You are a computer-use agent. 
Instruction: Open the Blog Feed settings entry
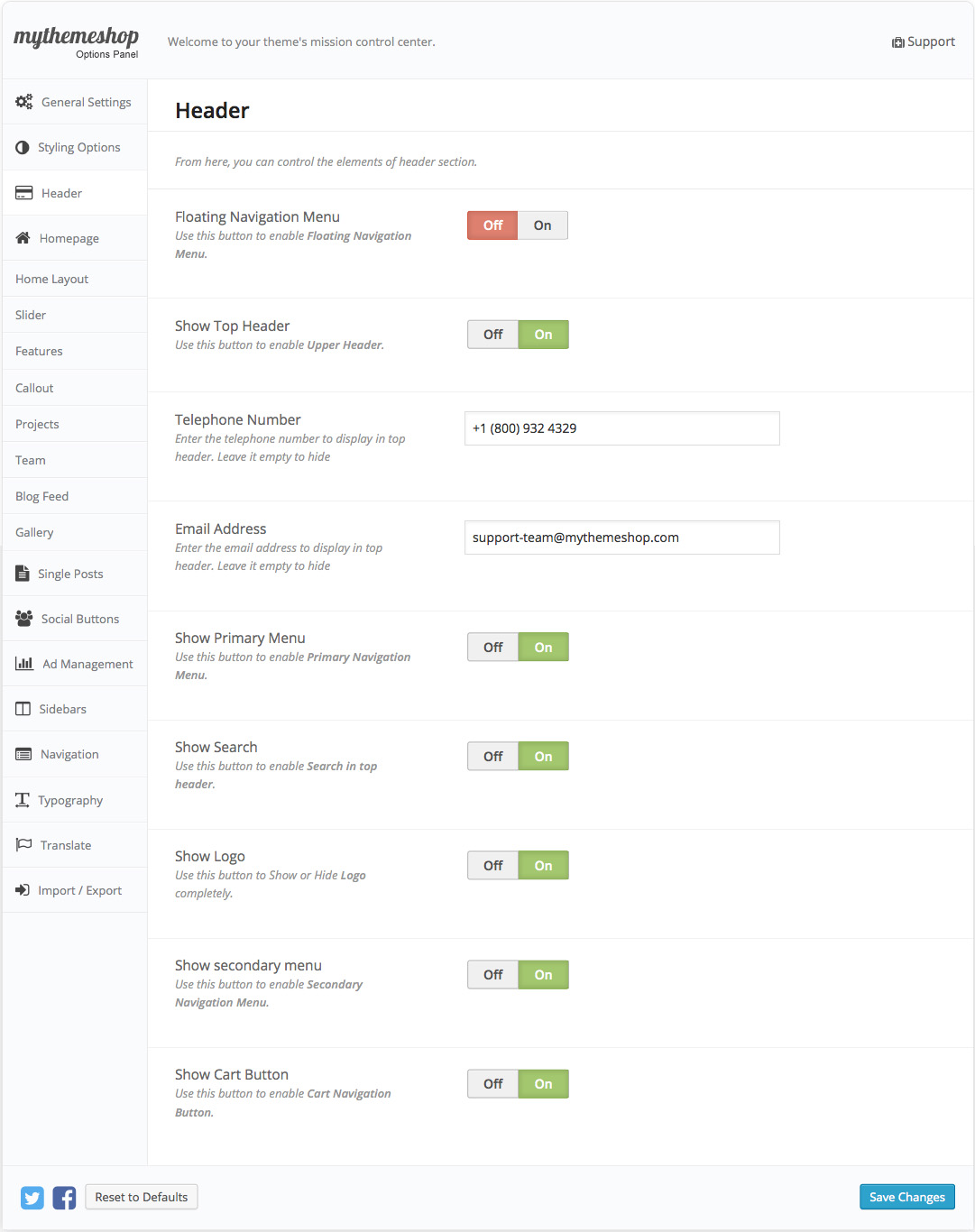click(x=41, y=495)
